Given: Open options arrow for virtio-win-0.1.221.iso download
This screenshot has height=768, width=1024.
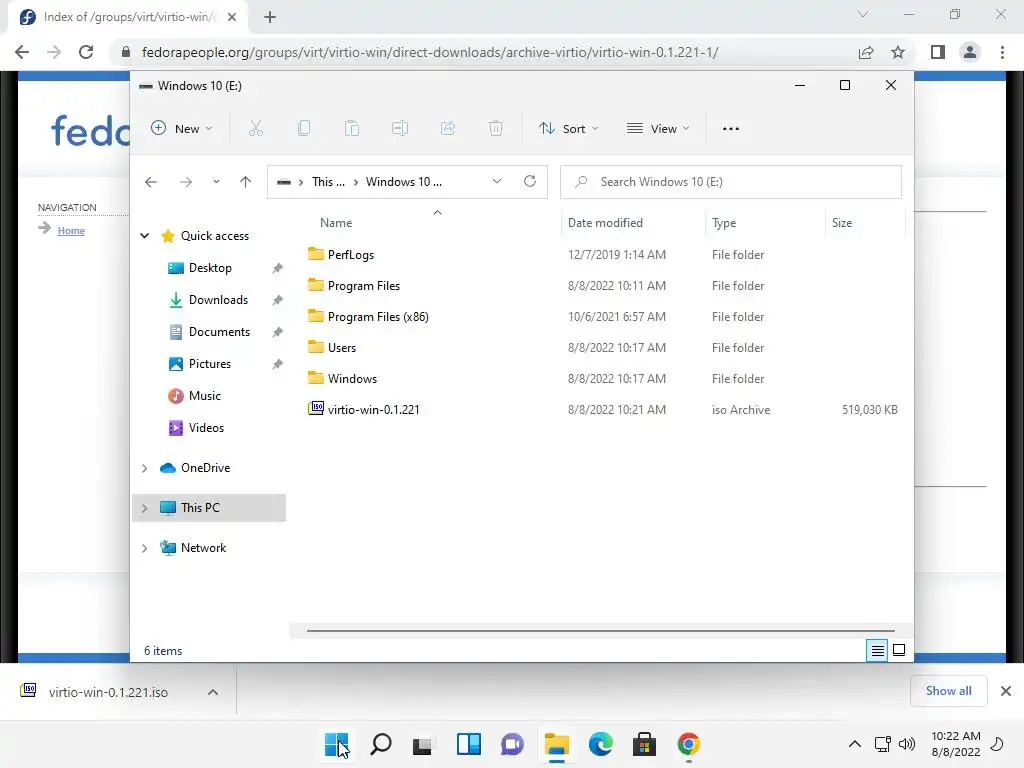Looking at the screenshot, I should [x=213, y=692].
